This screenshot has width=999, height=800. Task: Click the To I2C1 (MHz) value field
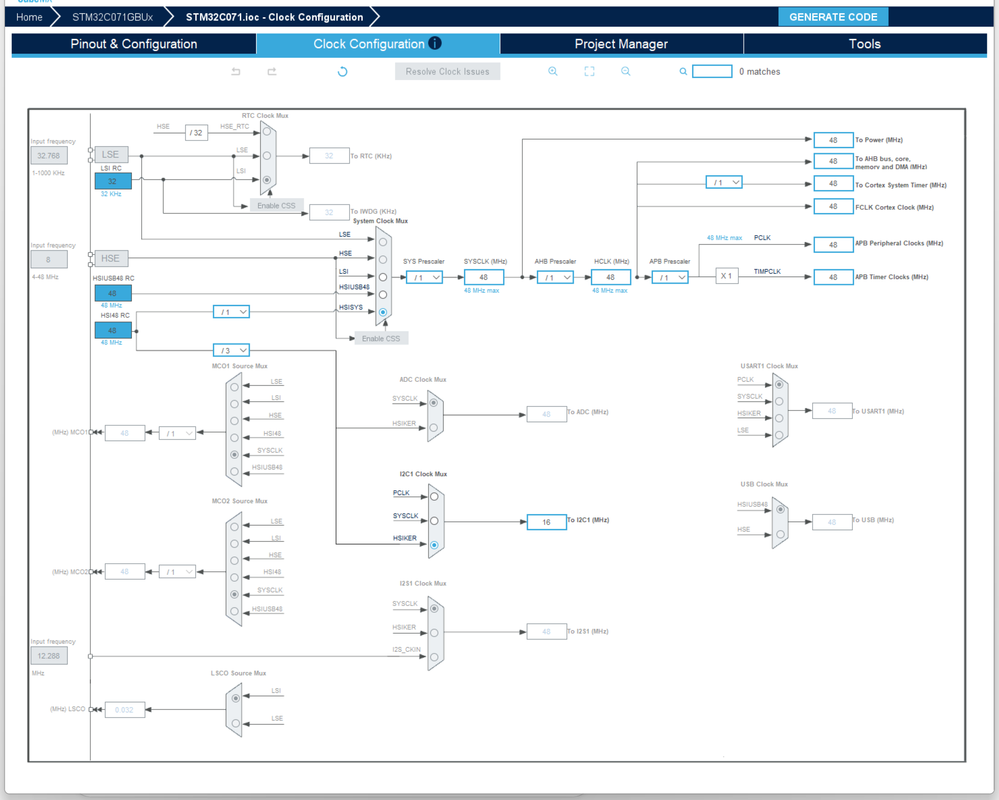coord(547,522)
